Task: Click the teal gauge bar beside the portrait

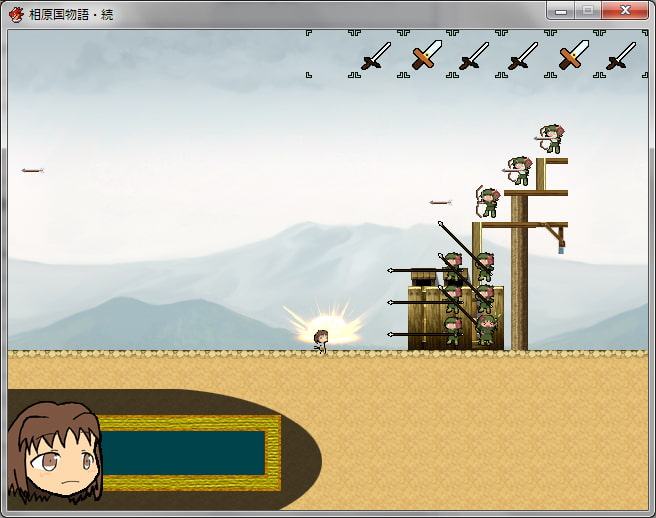Action: point(183,453)
